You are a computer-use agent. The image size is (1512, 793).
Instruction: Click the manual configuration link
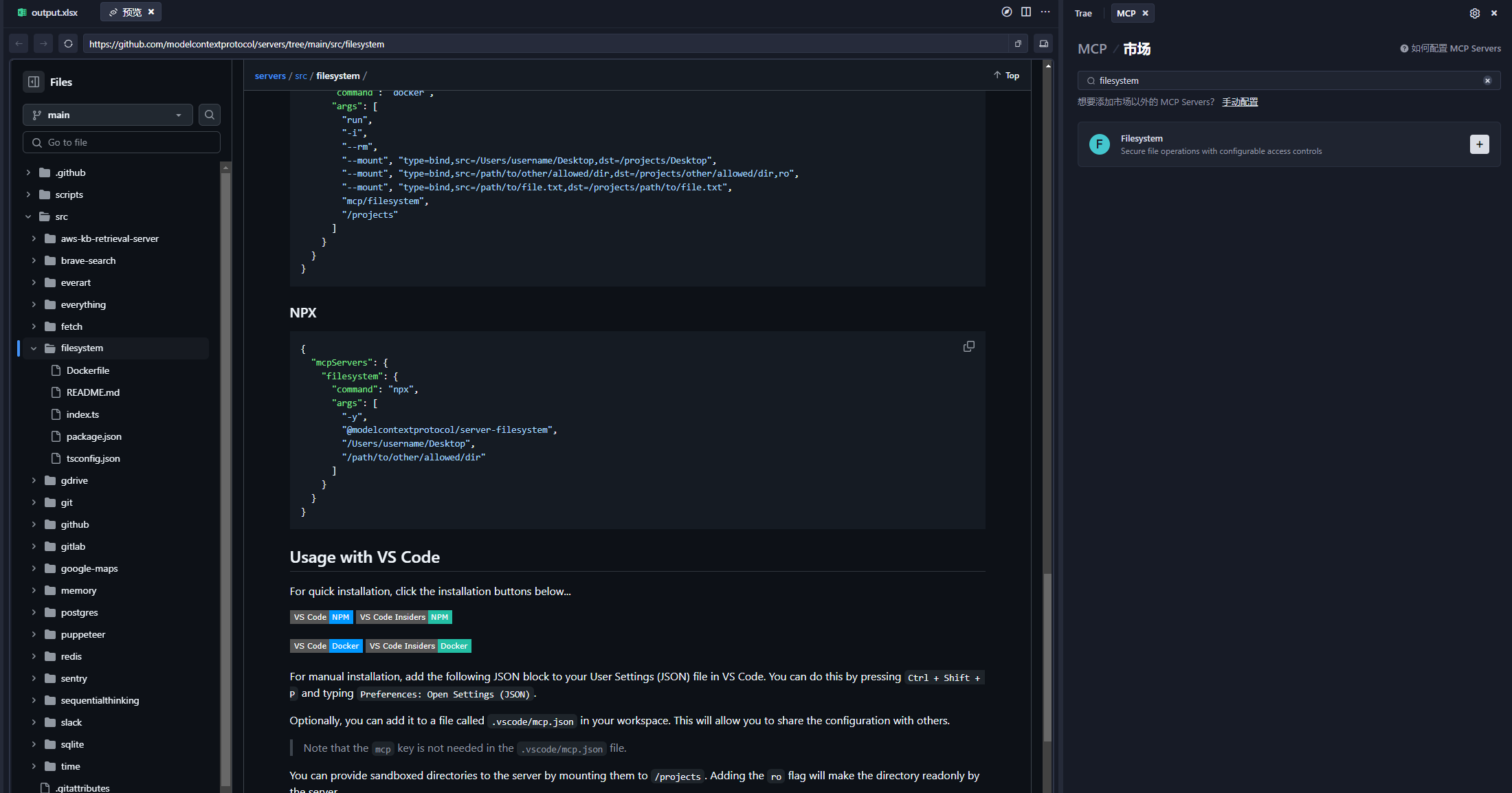(1240, 102)
